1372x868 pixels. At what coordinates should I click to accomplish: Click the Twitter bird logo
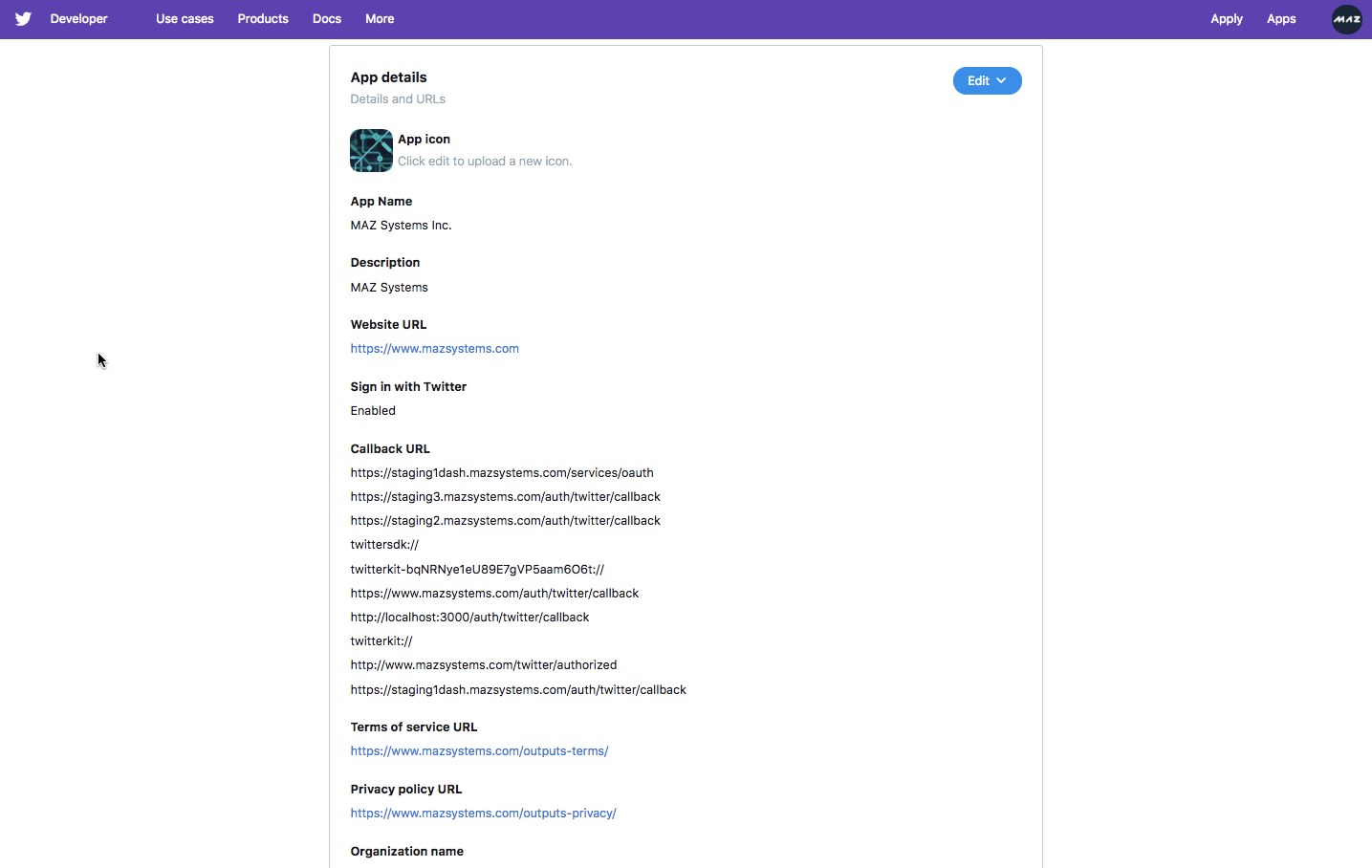[23, 19]
